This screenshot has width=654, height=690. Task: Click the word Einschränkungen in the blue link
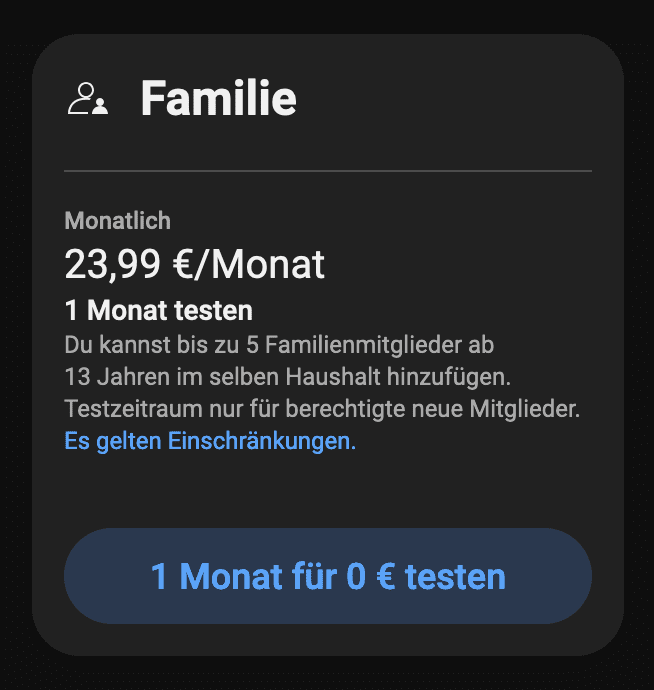262,441
